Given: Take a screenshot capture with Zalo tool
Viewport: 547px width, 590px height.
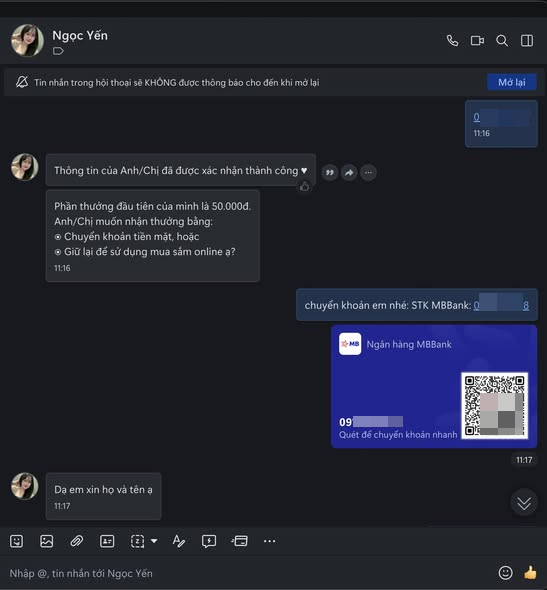Looking at the screenshot, I should coord(137,541).
